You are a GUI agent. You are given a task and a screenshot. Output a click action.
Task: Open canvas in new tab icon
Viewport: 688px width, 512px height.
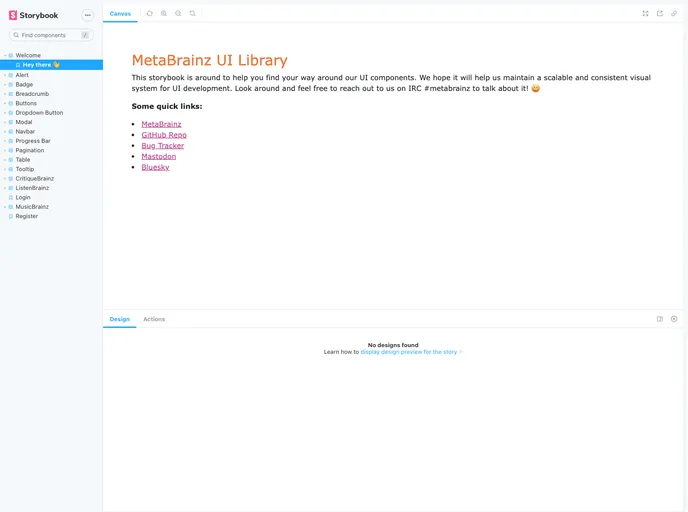coord(660,14)
